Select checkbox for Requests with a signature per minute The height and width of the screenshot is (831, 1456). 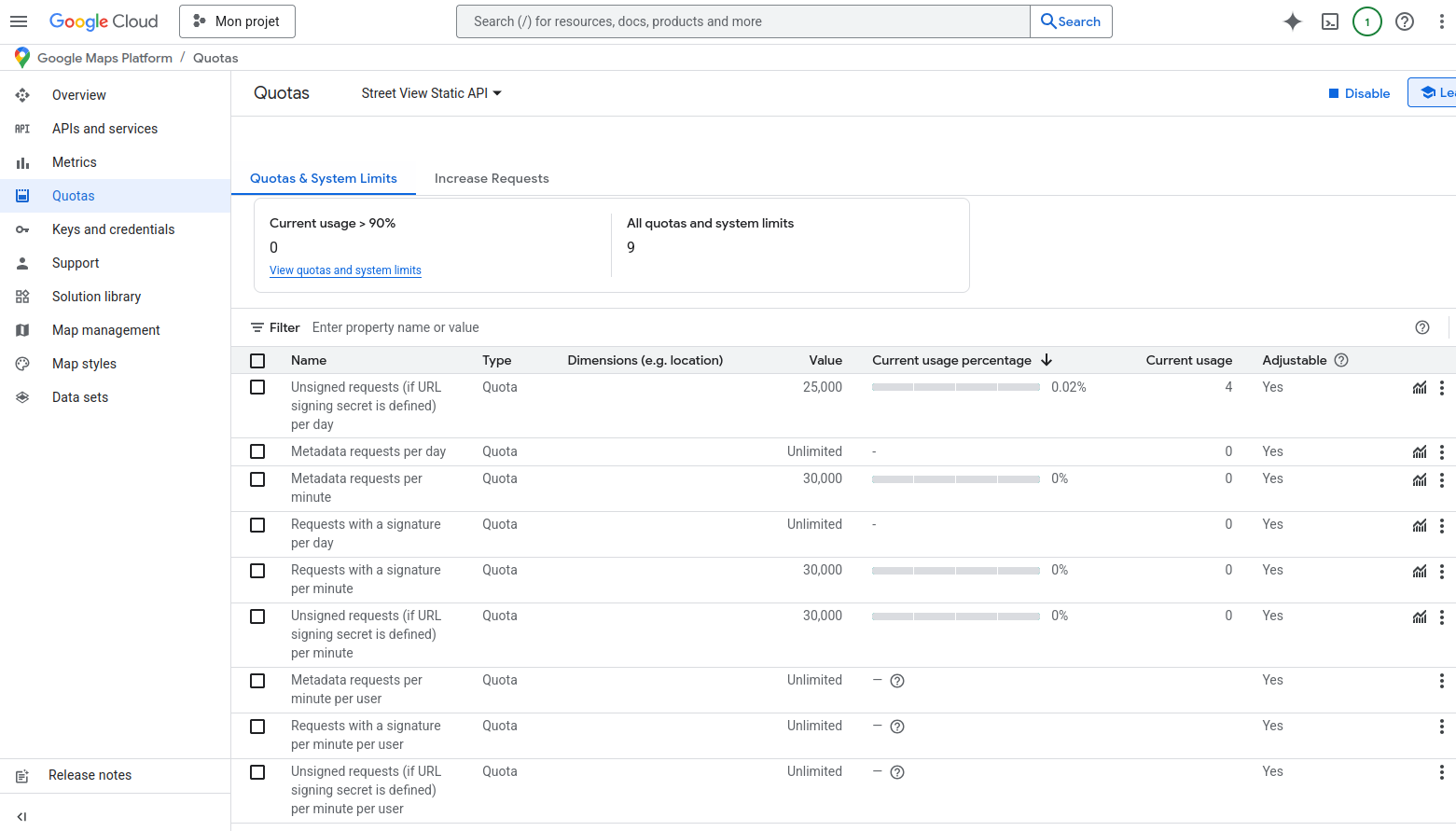click(257, 571)
